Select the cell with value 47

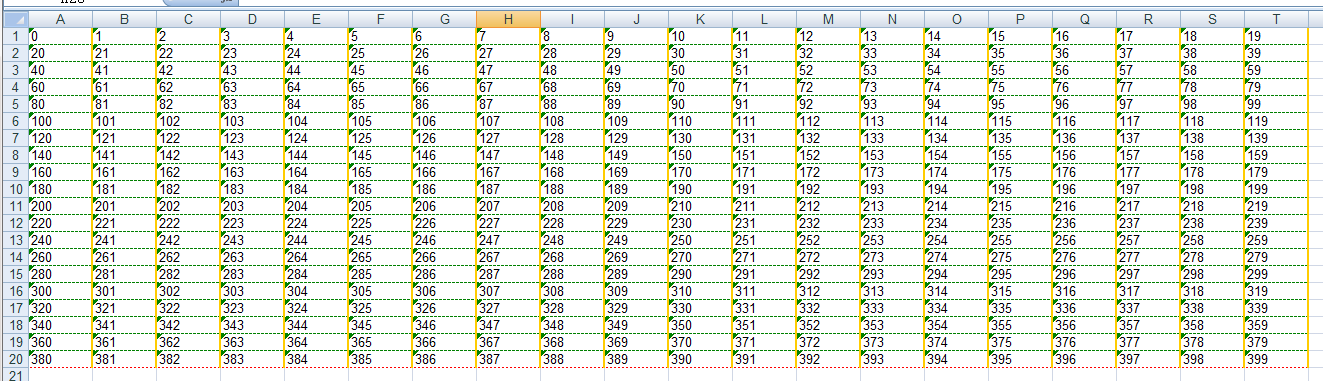508,70
